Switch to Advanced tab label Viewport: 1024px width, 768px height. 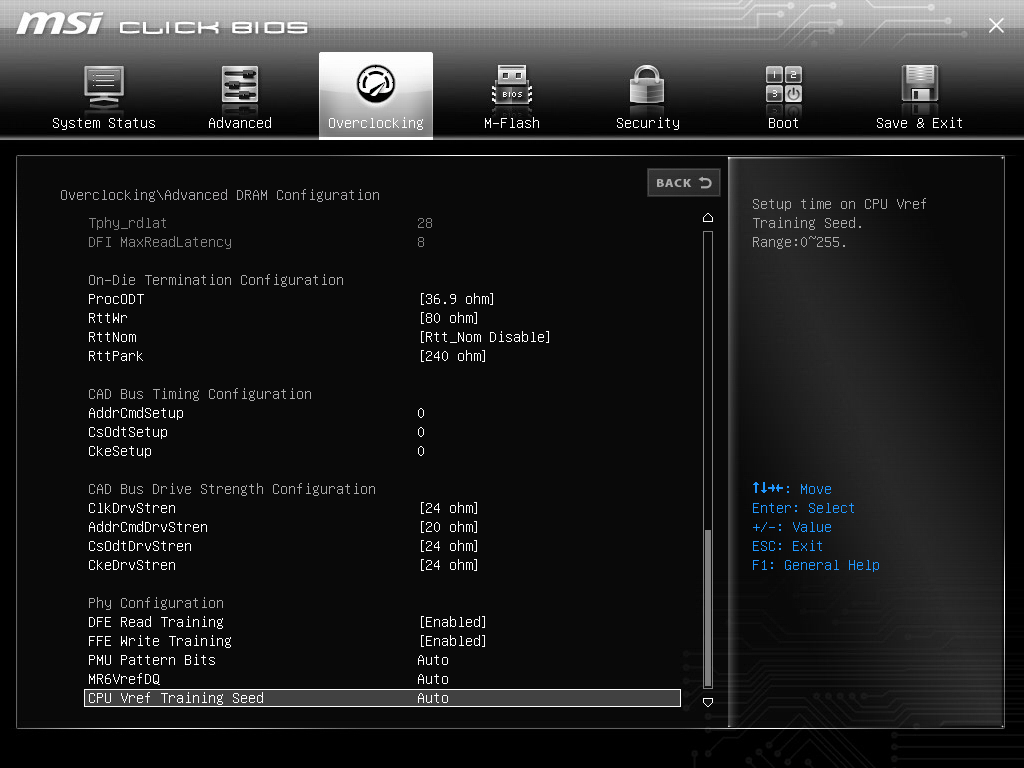pyautogui.click(x=240, y=123)
